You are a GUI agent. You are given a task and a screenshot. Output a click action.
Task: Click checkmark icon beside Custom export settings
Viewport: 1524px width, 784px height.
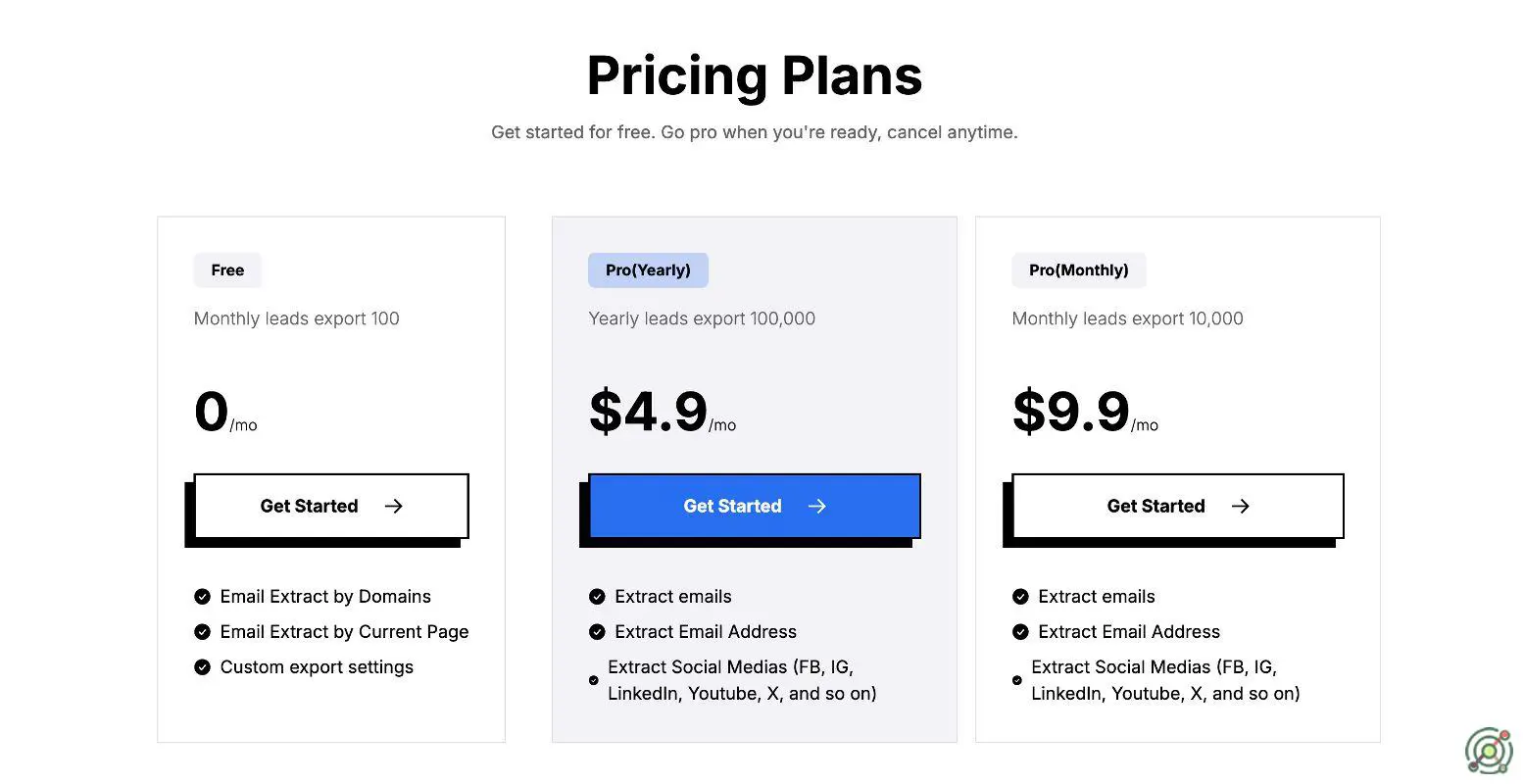pyautogui.click(x=202, y=667)
